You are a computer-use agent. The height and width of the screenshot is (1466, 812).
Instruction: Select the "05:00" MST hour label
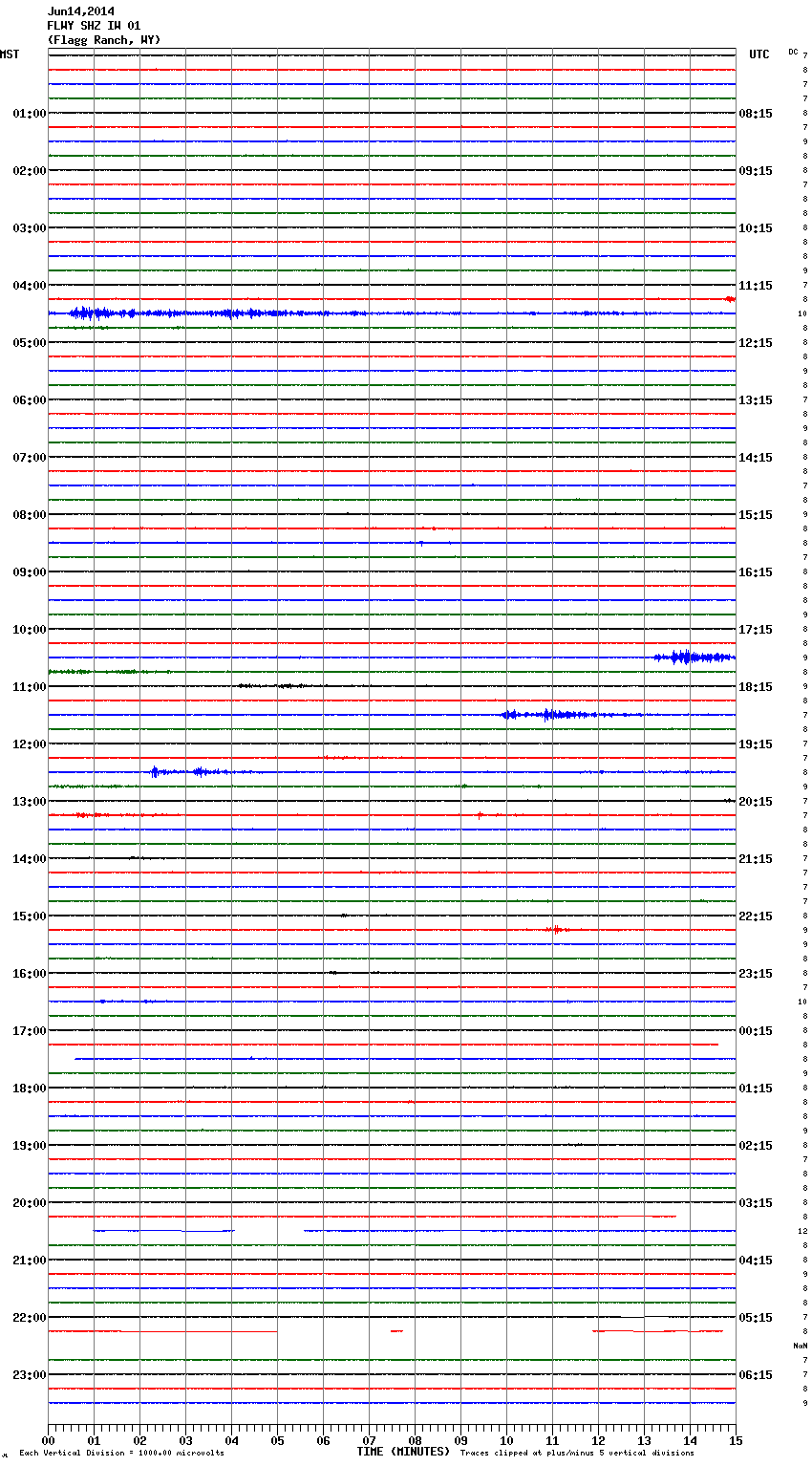coord(29,343)
